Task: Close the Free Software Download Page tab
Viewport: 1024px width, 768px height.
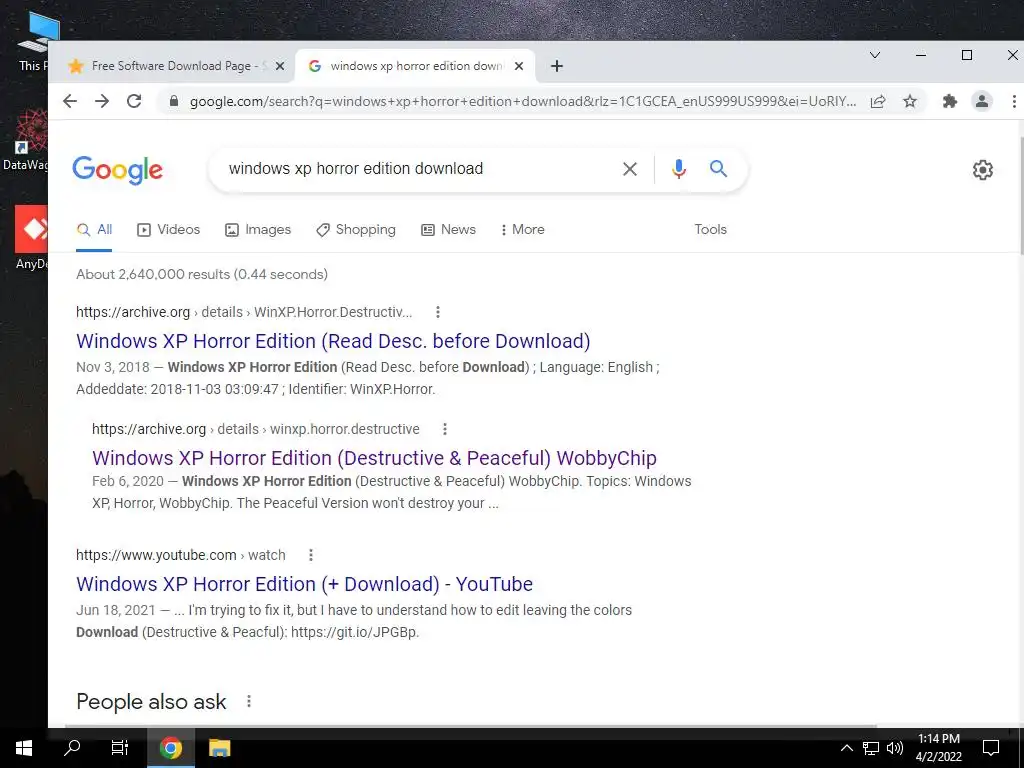Action: 280,66
